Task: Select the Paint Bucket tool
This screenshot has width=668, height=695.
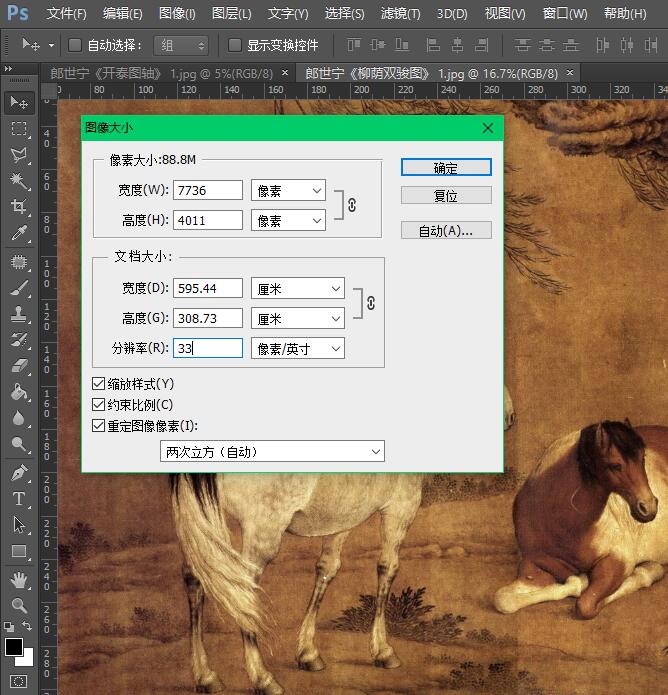Action: [19, 392]
